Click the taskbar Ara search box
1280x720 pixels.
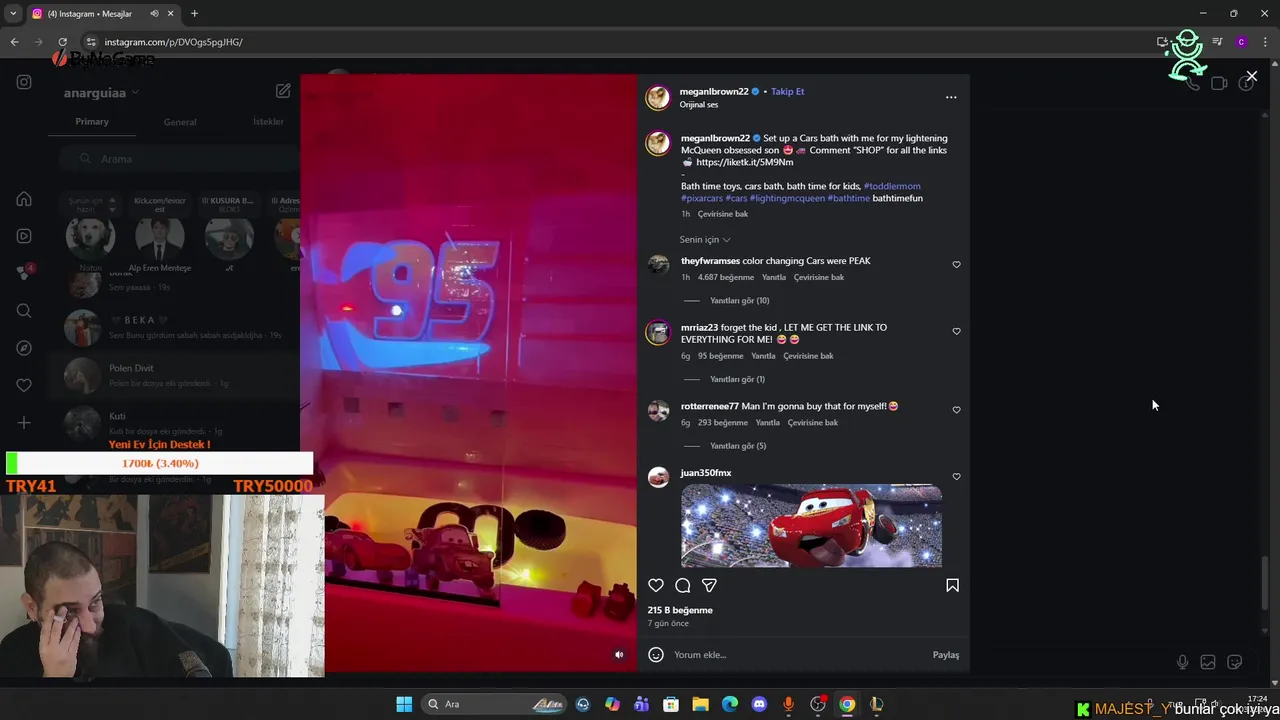(x=495, y=704)
